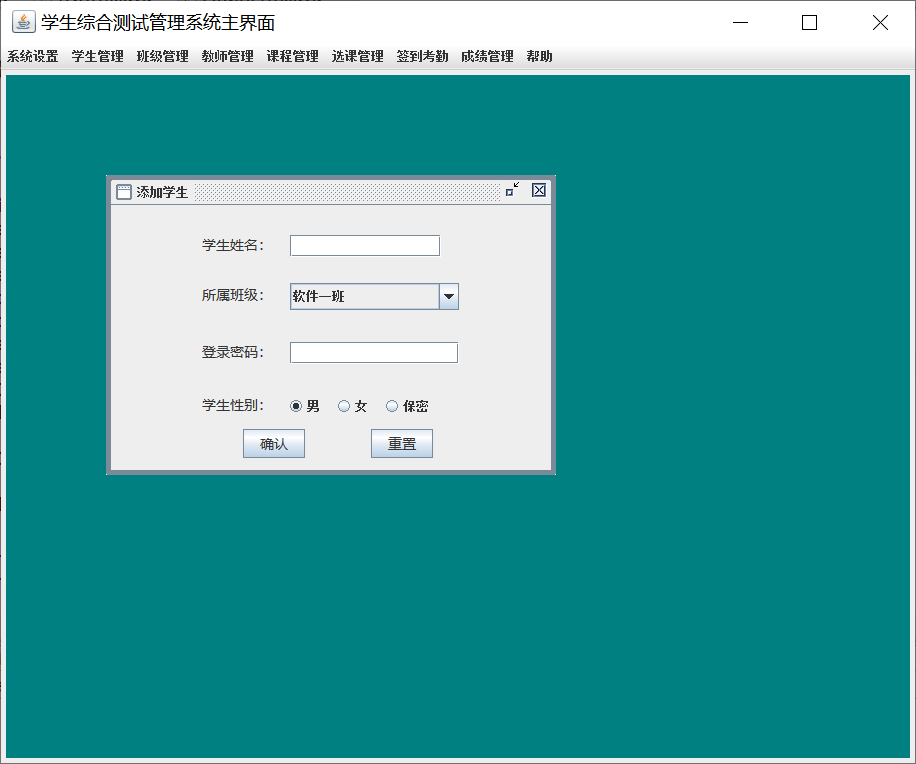The image size is (916, 764).
Task: Select the 男 gender radio button
Action: 296,406
